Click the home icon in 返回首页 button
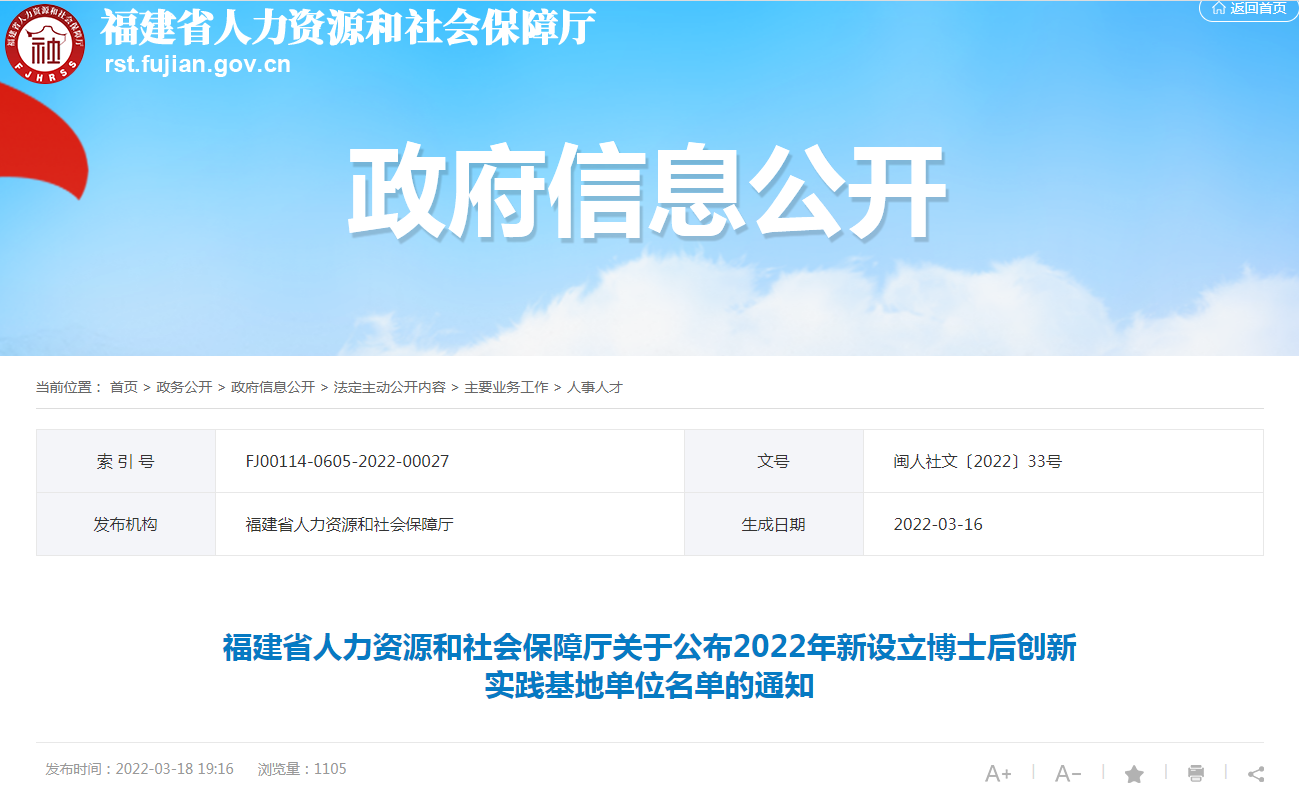1299x787 pixels. [x=1218, y=8]
